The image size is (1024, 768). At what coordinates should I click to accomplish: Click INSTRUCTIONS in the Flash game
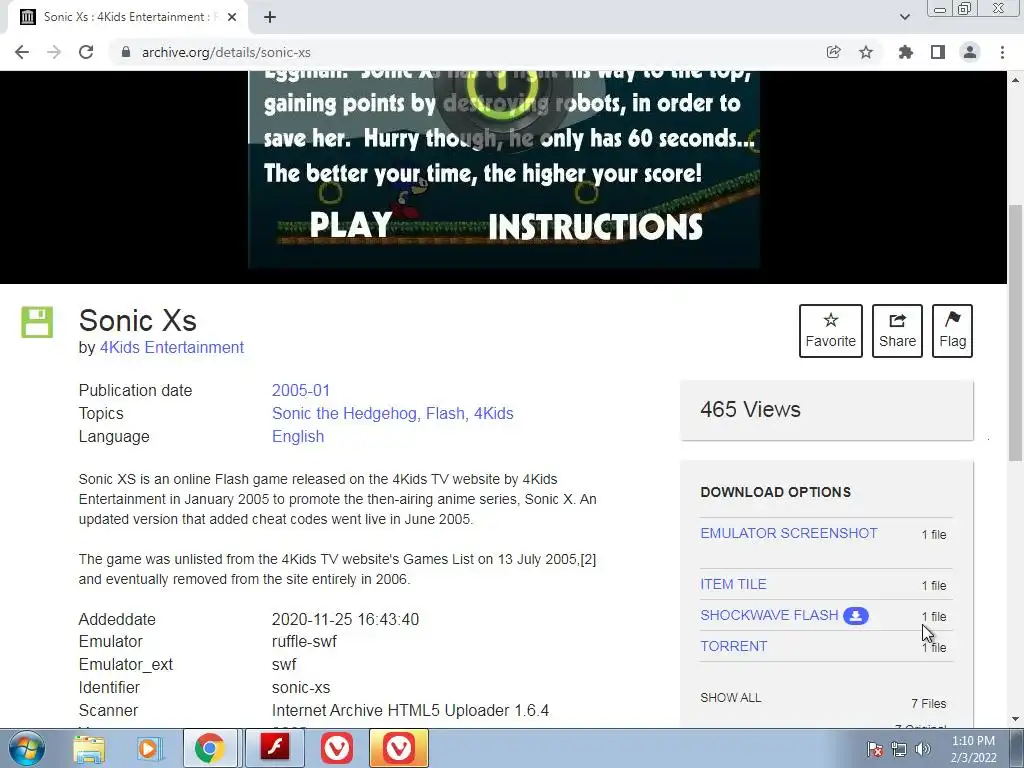coord(595,227)
